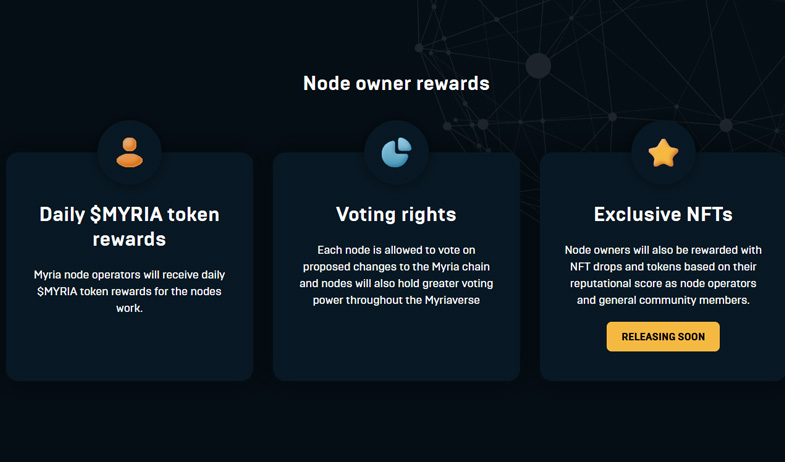The height and width of the screenshot is (462, 785).
Task: Click the circular badge around star
Action: (663, 152)
